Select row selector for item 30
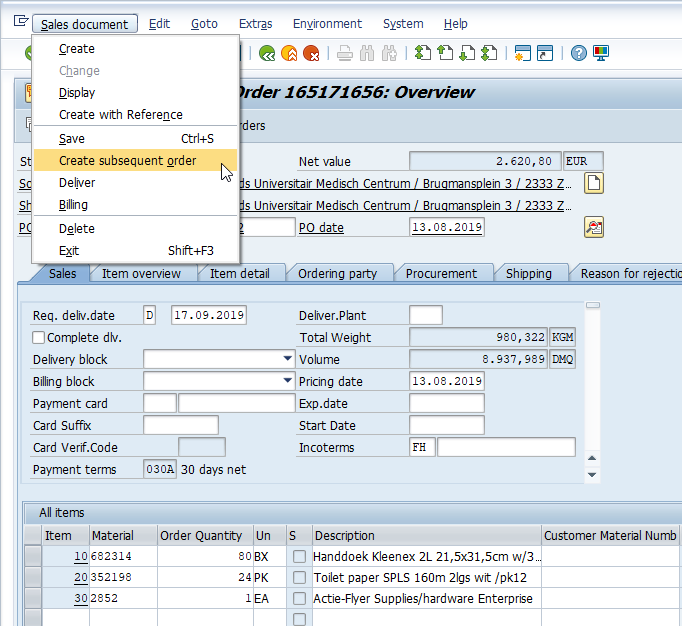The height and width of the screenshot is (626, 682). tap(33, 599)
